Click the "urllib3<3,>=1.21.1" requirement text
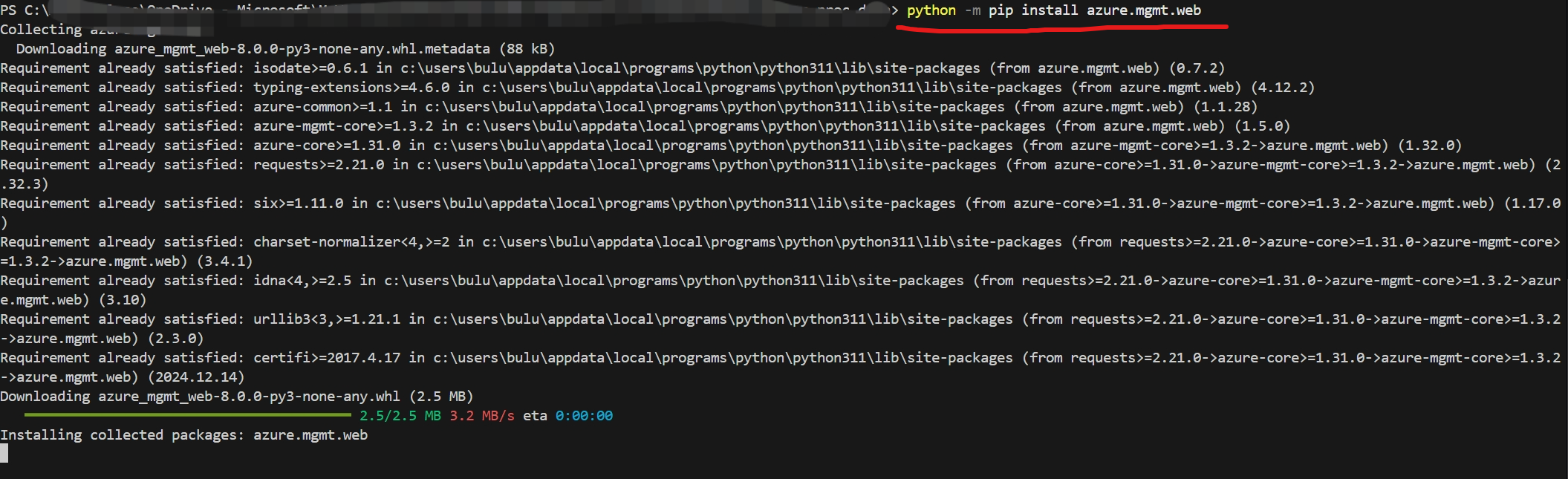Image resolution: width=1568 pixels, height=479 pixels. pos(326,319)
